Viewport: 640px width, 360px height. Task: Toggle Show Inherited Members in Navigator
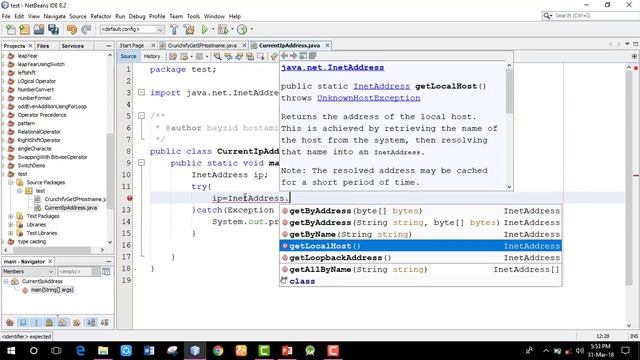click(10, 323)
